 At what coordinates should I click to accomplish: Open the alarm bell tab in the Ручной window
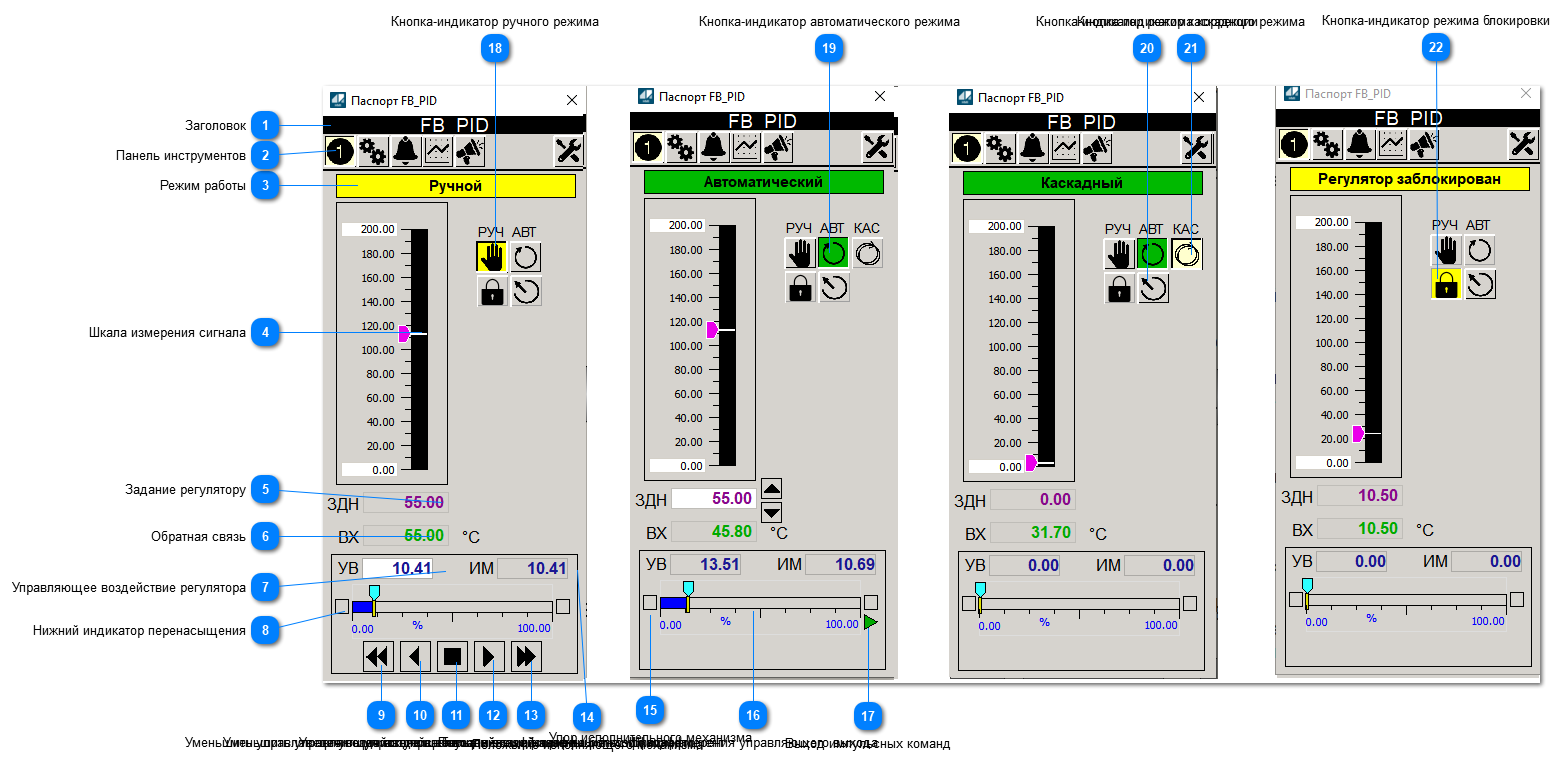406,151
